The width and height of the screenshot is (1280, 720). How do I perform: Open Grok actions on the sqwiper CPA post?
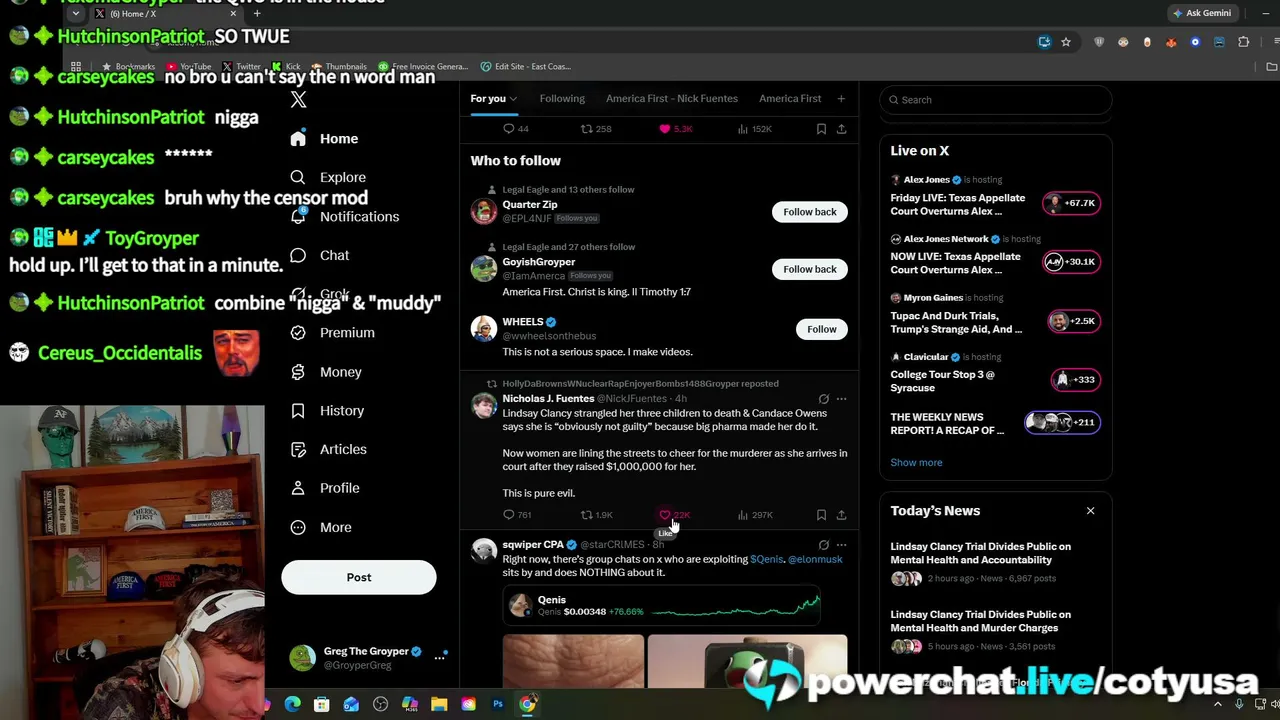pyautogui.click(x=823, y=545)
